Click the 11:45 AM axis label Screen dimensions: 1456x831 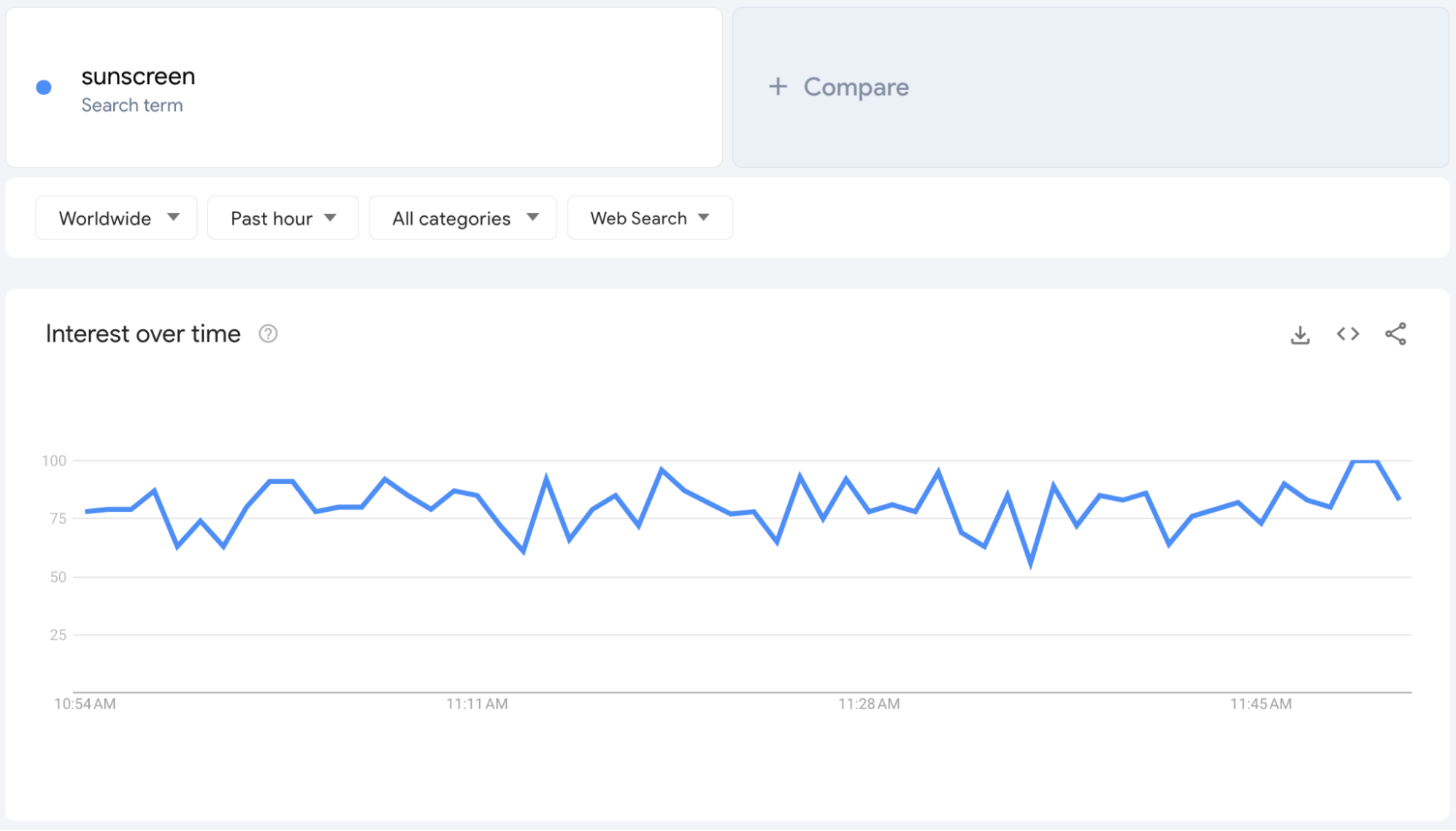[x=1261, y=704]
